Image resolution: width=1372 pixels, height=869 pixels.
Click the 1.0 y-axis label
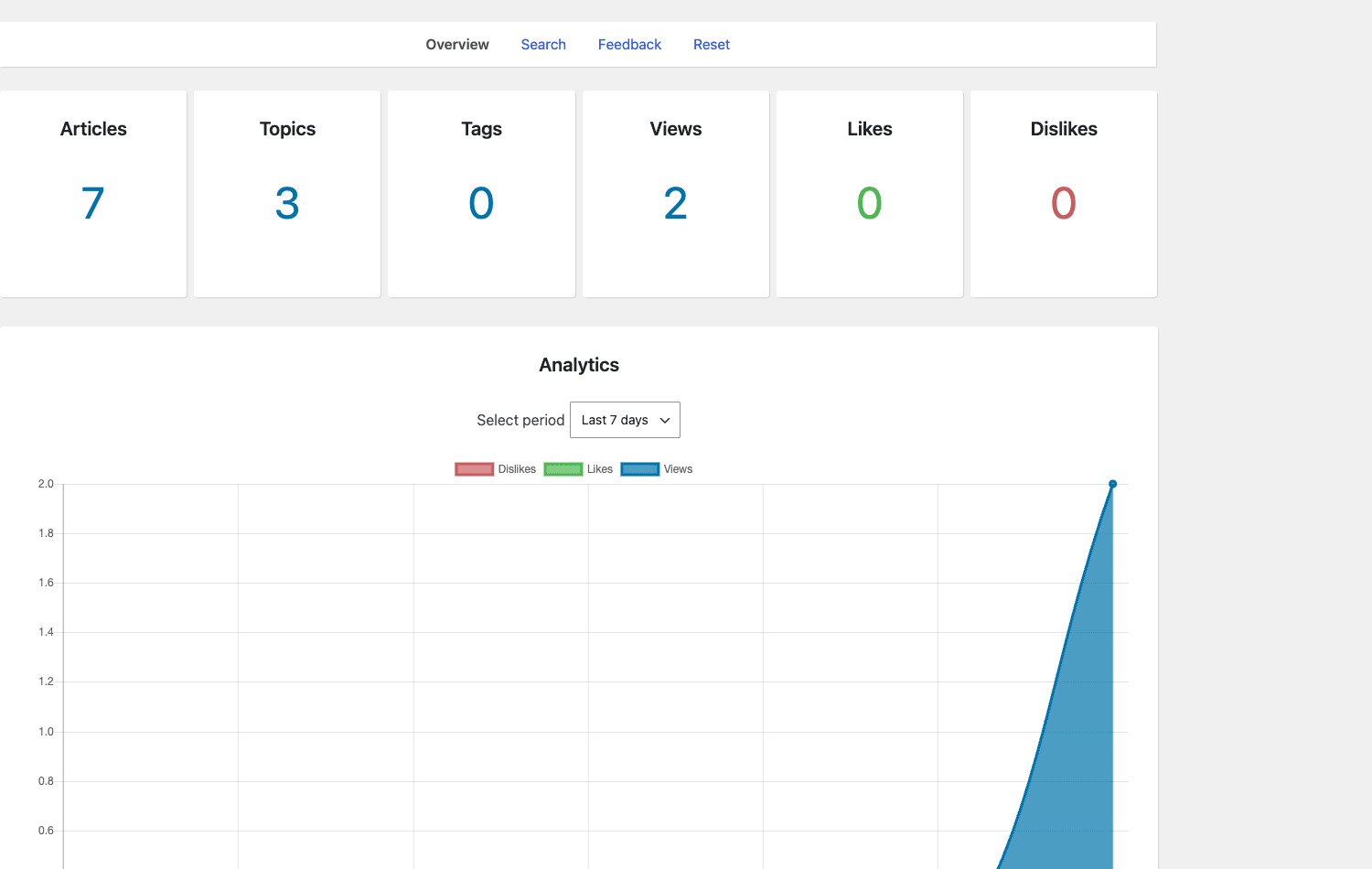click(x=46, y=732)
